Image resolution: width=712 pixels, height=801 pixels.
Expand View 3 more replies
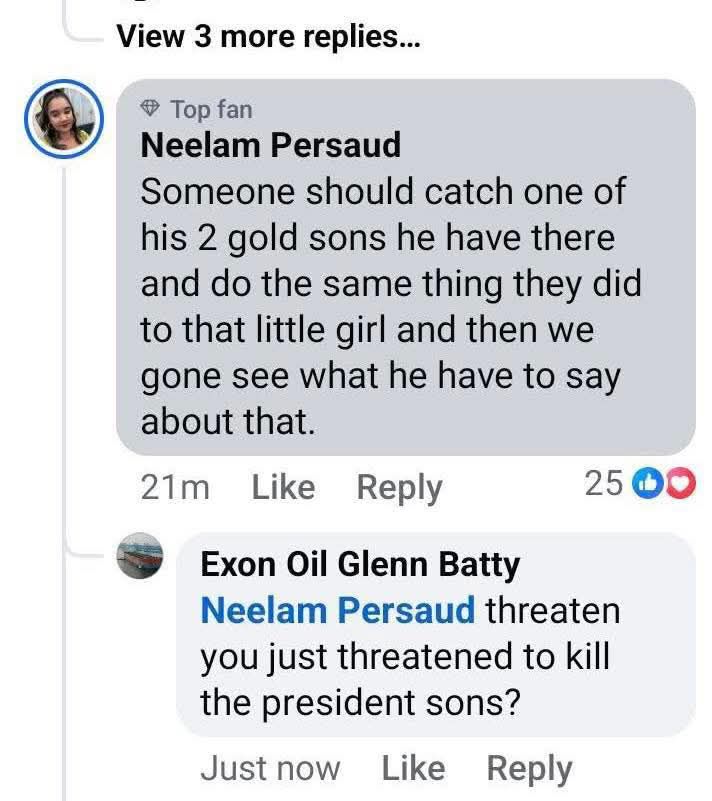(x=268, y=37)
